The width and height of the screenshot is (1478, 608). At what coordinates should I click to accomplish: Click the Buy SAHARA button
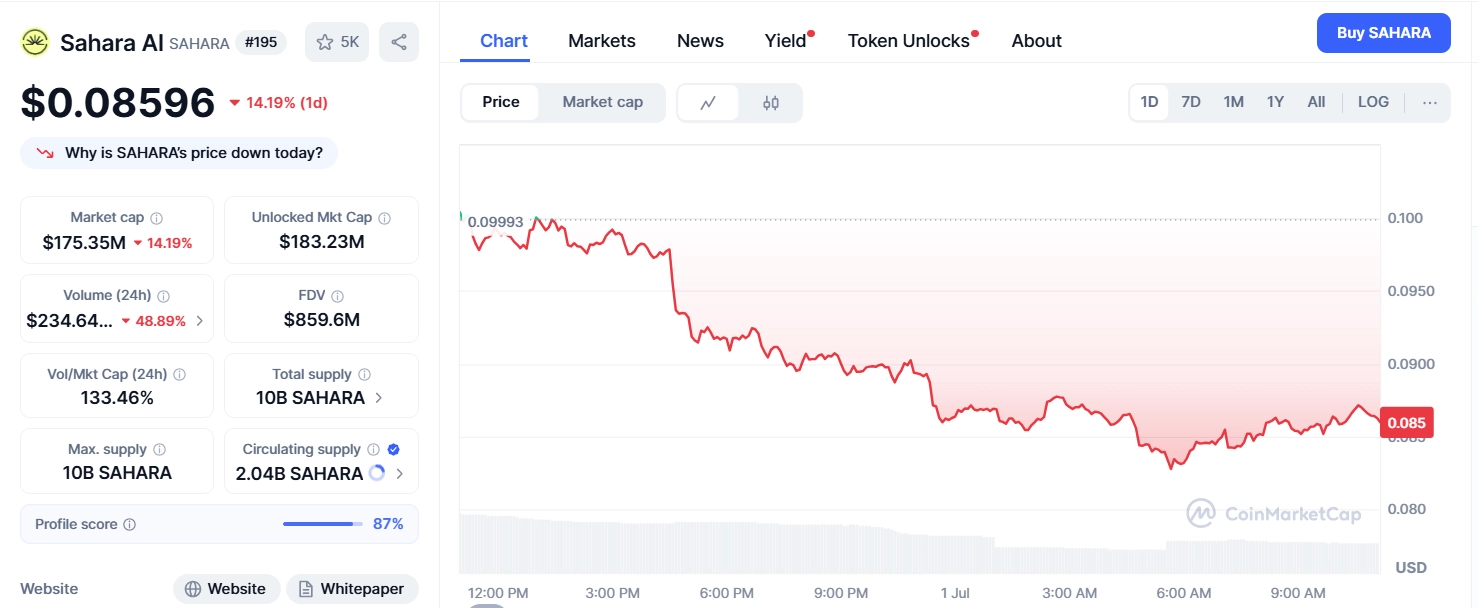1383,32
